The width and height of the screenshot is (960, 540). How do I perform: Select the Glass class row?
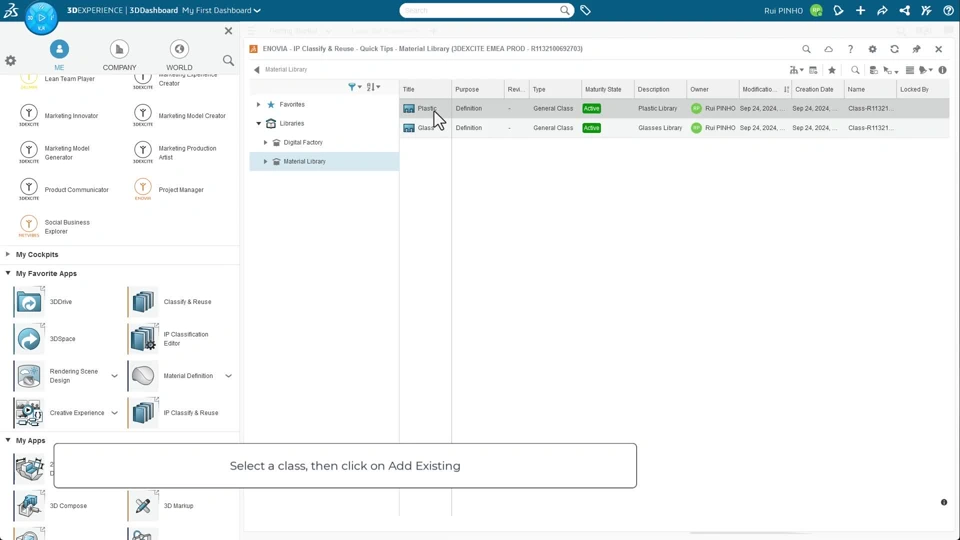[426, 128]
